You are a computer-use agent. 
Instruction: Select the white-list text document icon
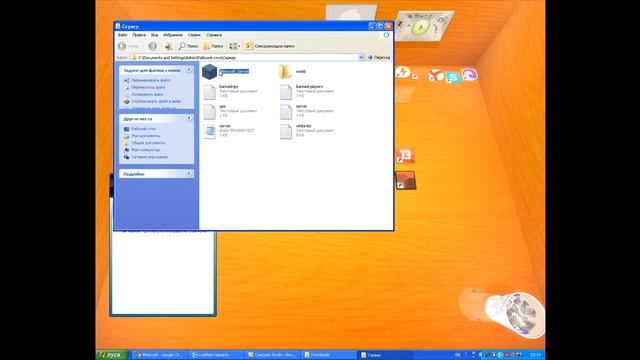click(x=286, y=131)
